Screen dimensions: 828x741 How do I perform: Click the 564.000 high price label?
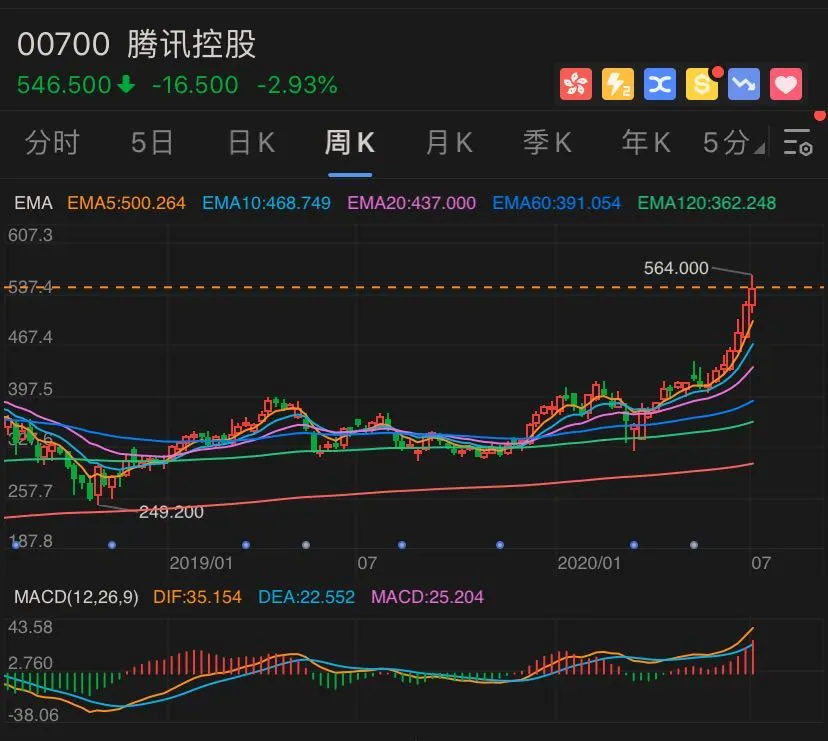click(675, 268)
